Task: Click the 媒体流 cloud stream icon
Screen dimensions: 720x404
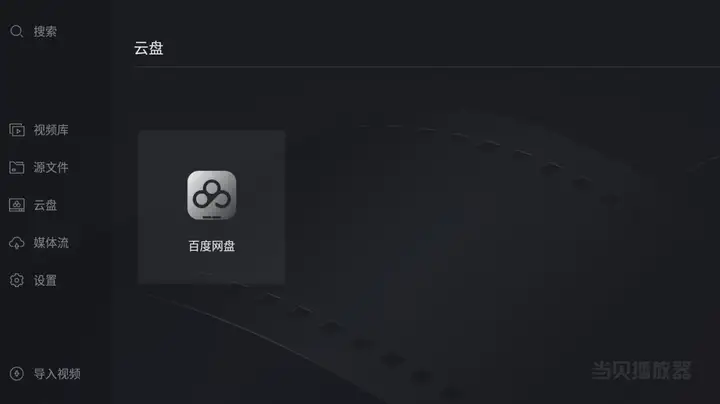Action: click(x=17, y=243)
